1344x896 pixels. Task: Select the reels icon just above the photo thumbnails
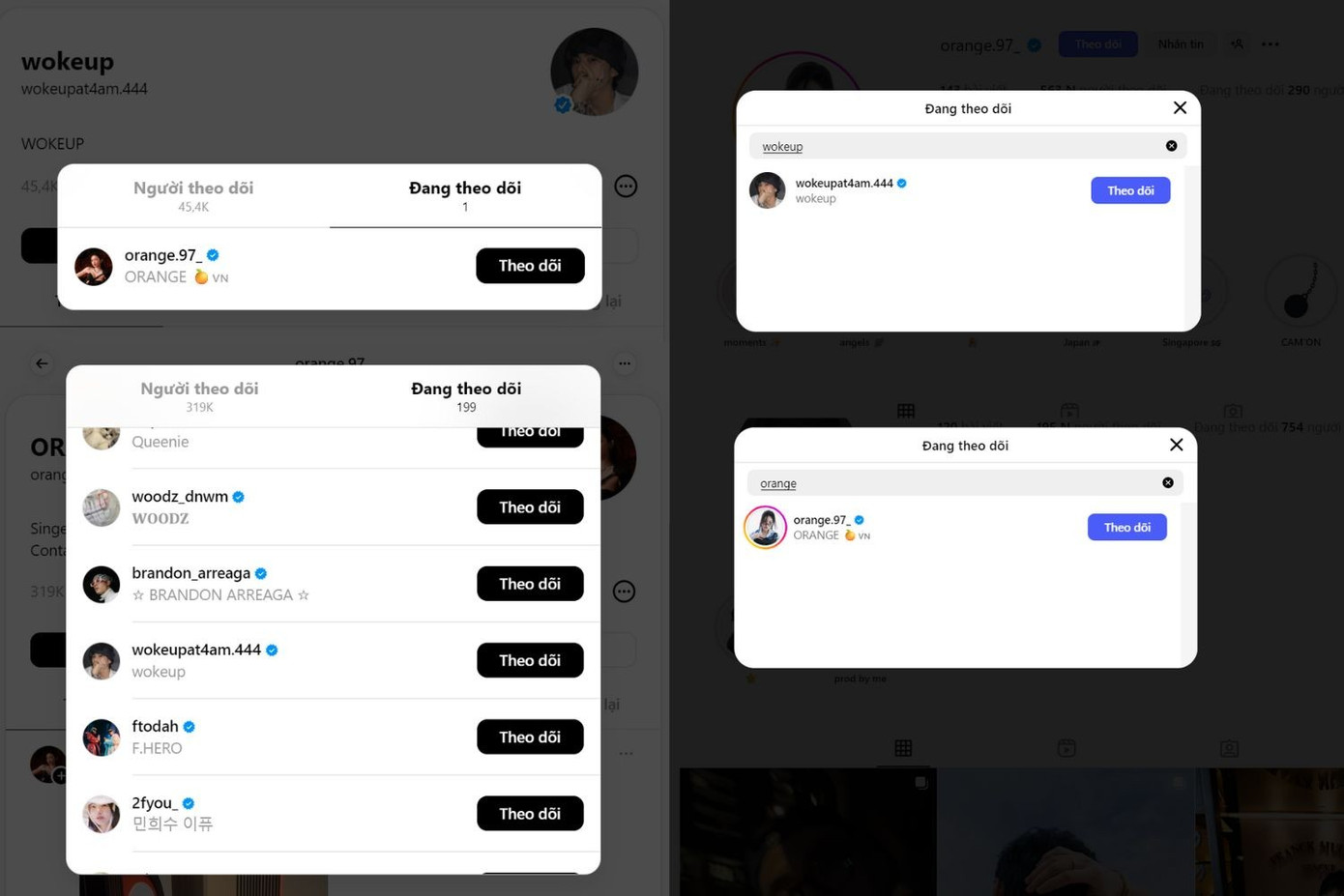1066,748
